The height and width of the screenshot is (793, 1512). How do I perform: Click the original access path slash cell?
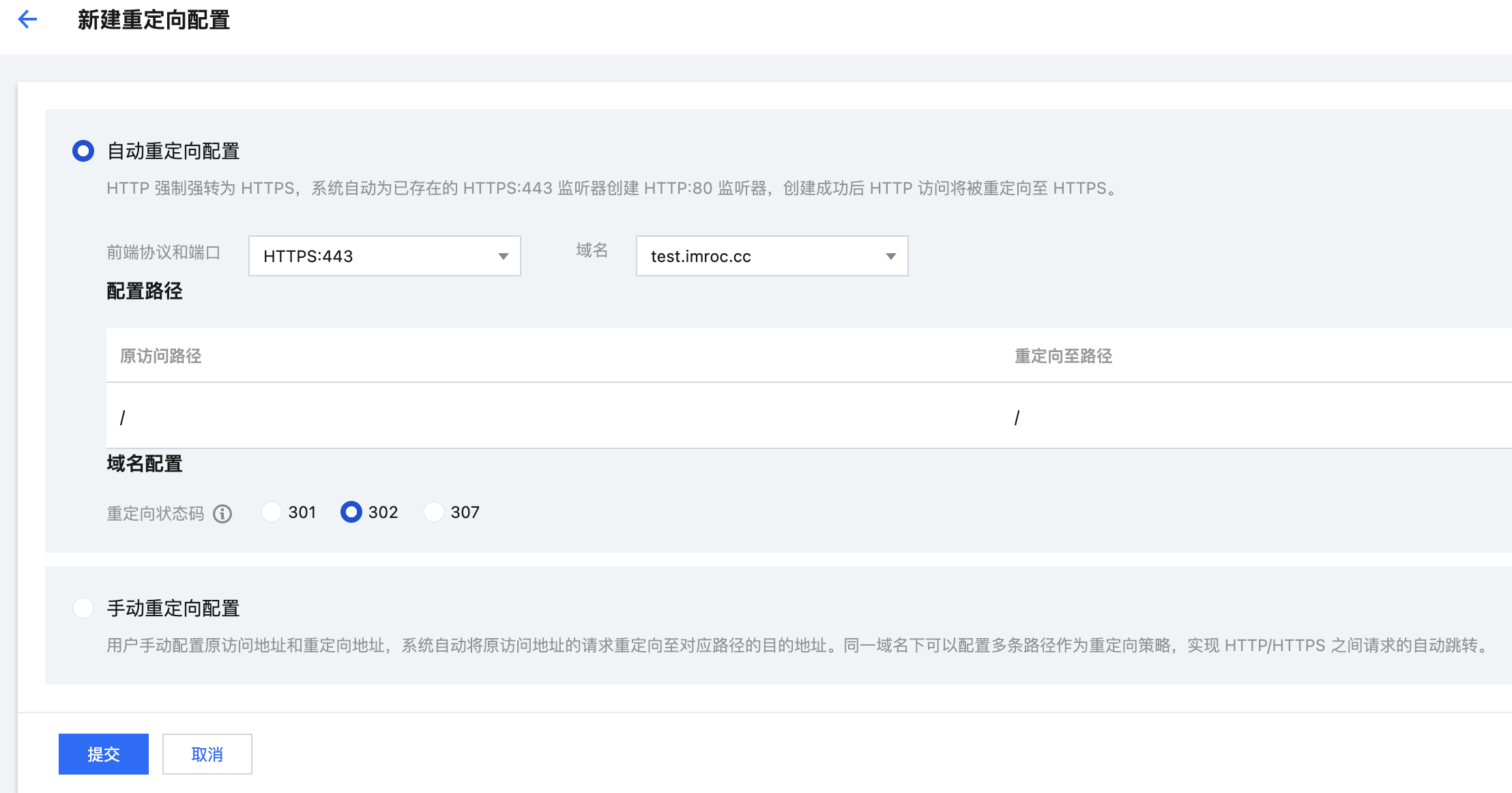tap(123, 418)
